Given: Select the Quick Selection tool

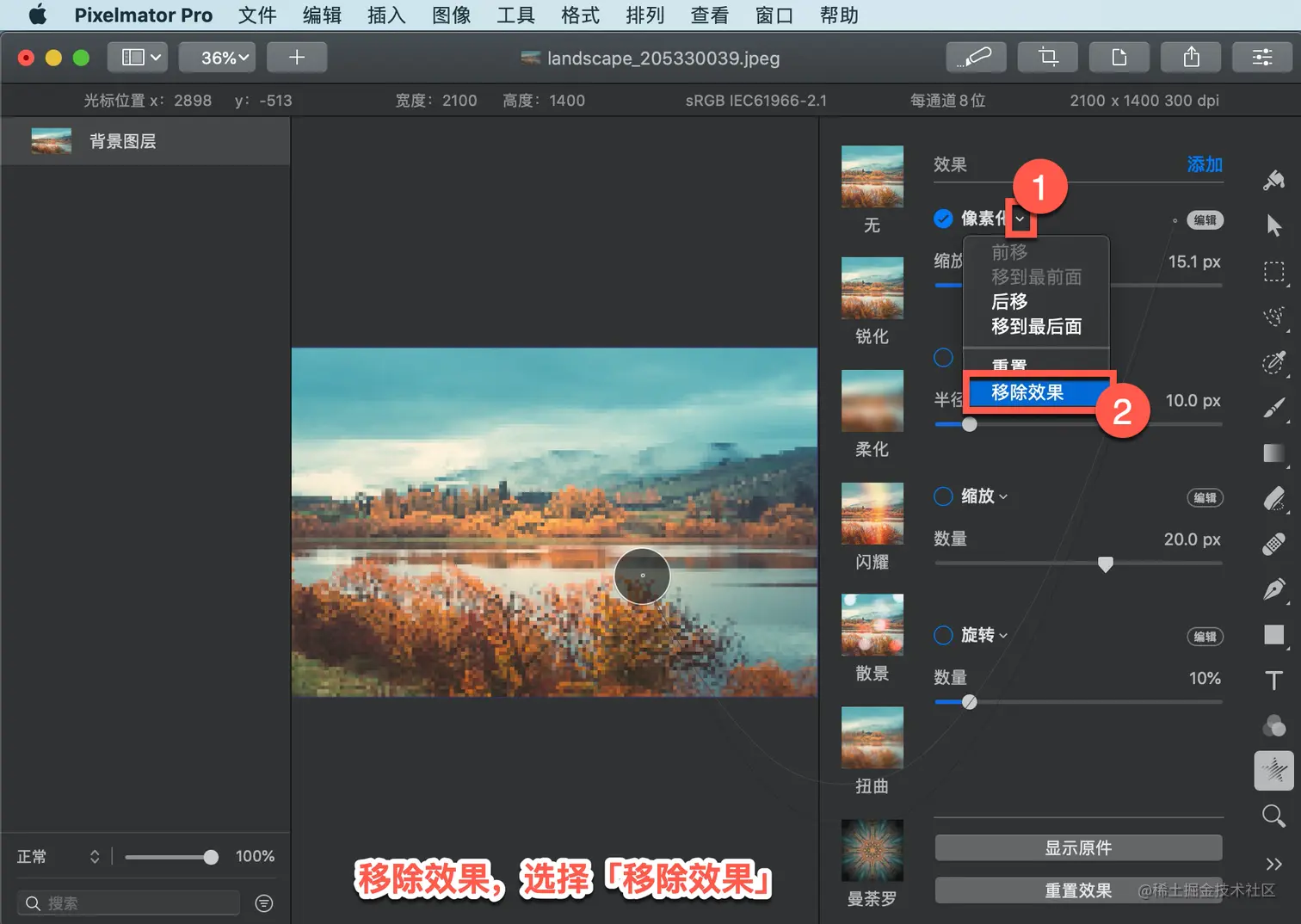Looking at the screenshot, I should tap(1274, 317).
